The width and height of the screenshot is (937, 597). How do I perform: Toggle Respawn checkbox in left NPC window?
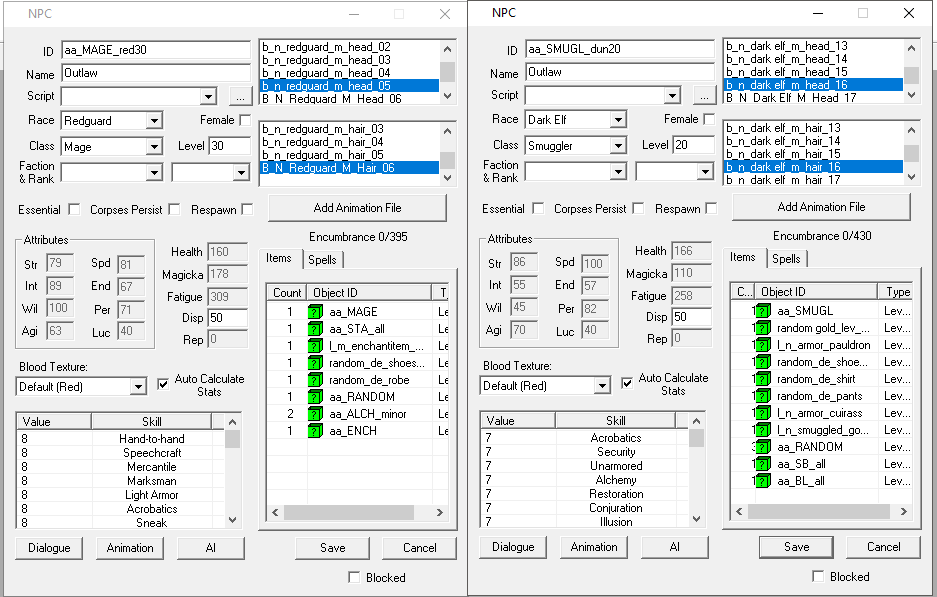coord(247,209)
